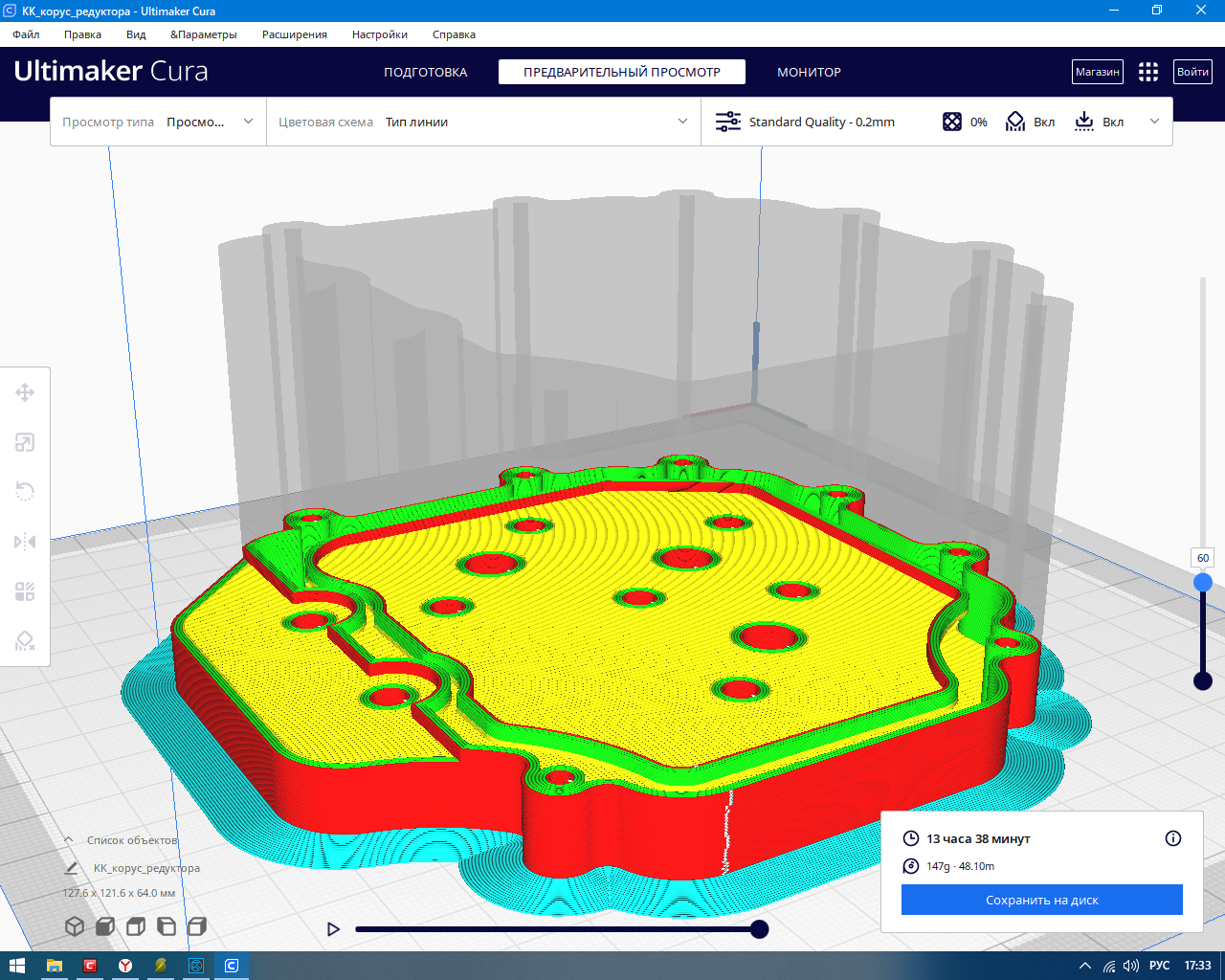Image resolution: width=1225 pixels, height=980 pixels.
Task: Click the Войти sign-in button
Action: coord(1192,72)
